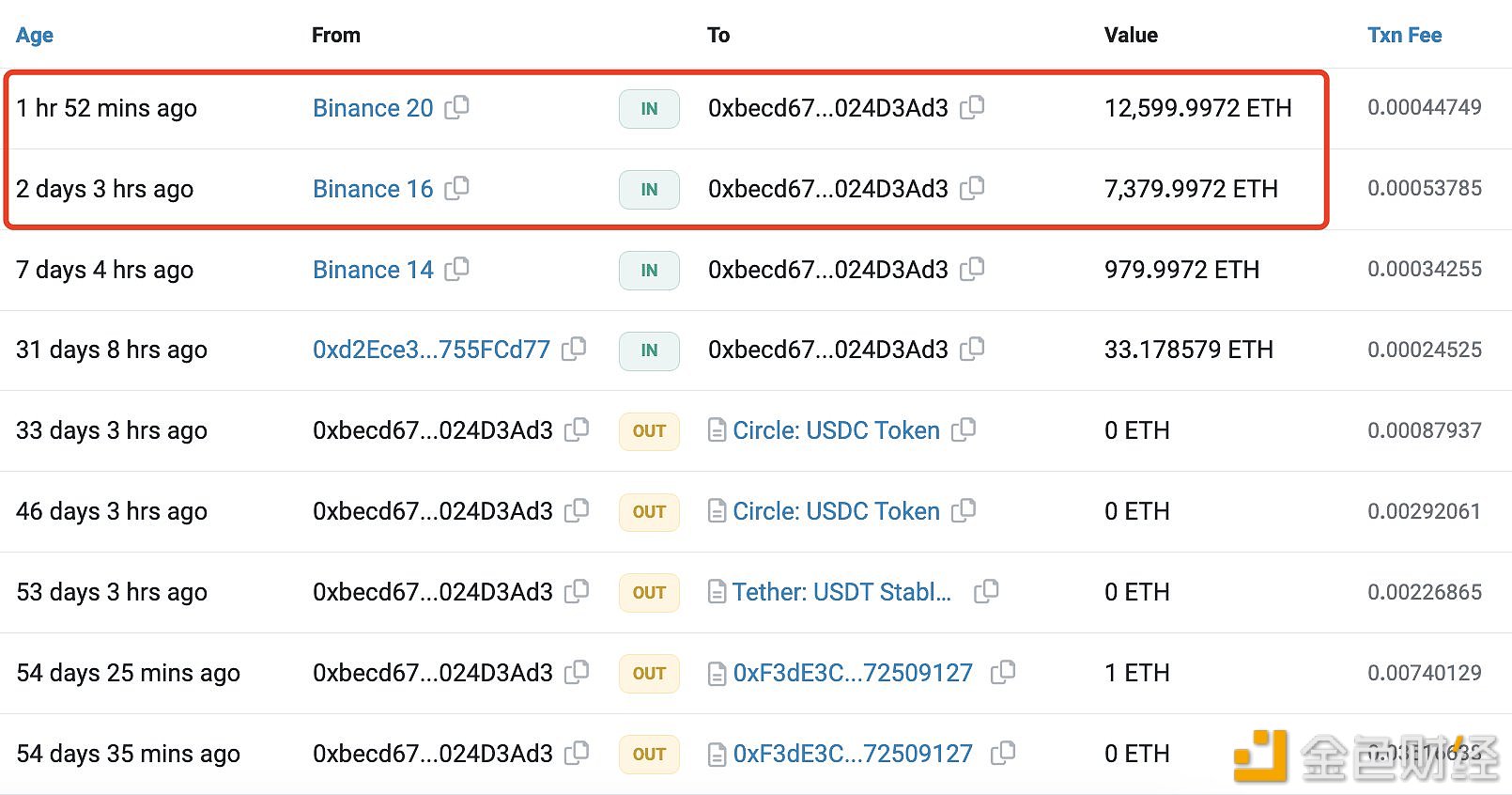This screenshot has height=795, width=1512.
Task: Open the Binance 16 address page
Action: click(x=373, y=189)
